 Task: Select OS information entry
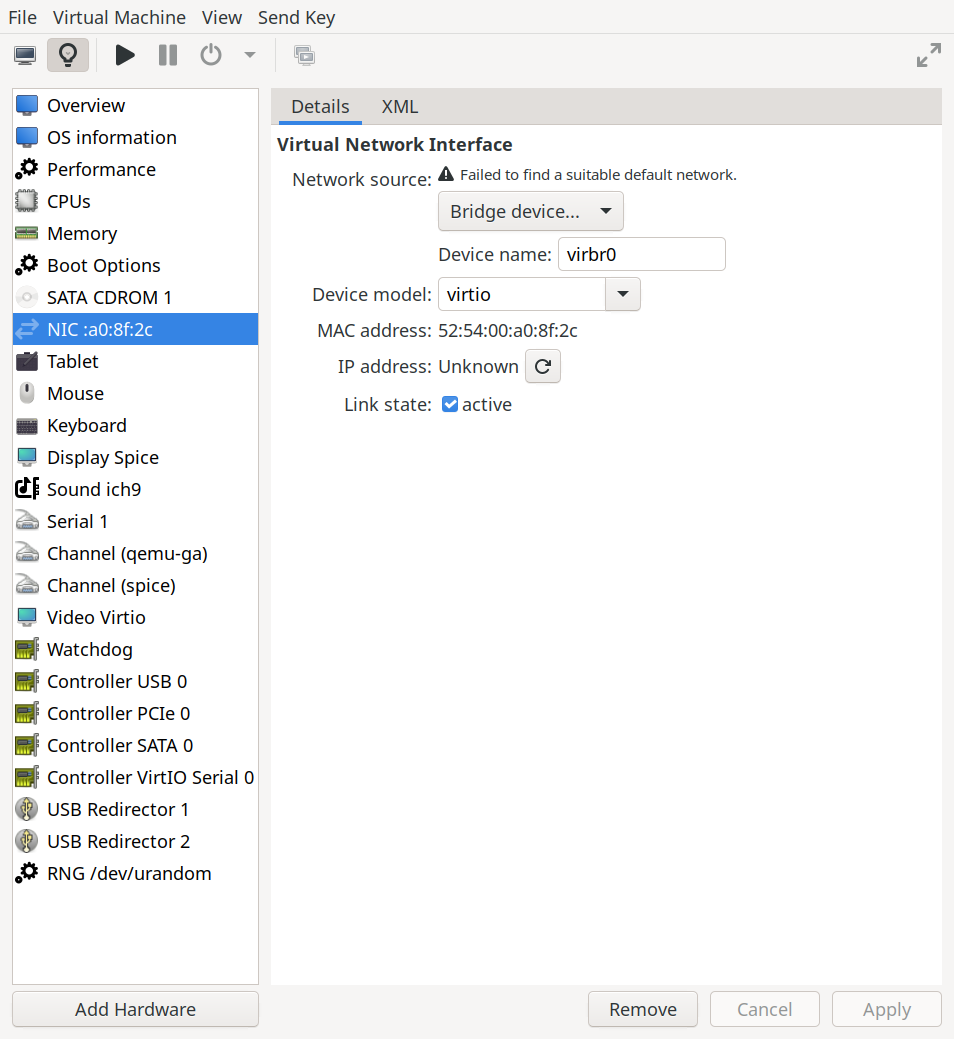click(x=135, y=137)
